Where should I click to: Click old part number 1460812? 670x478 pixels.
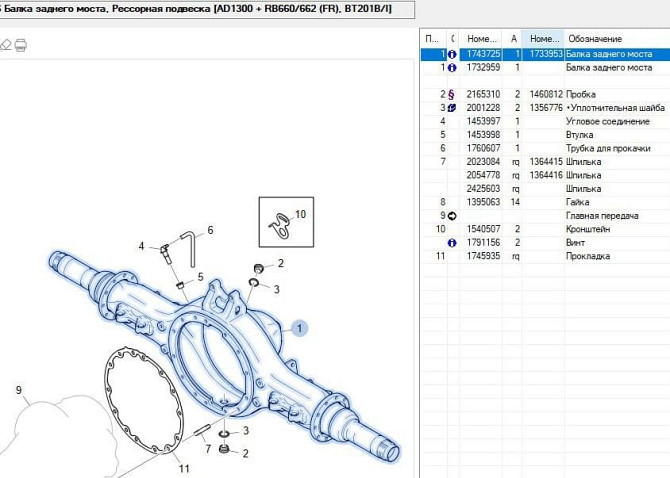coord(546,94)
